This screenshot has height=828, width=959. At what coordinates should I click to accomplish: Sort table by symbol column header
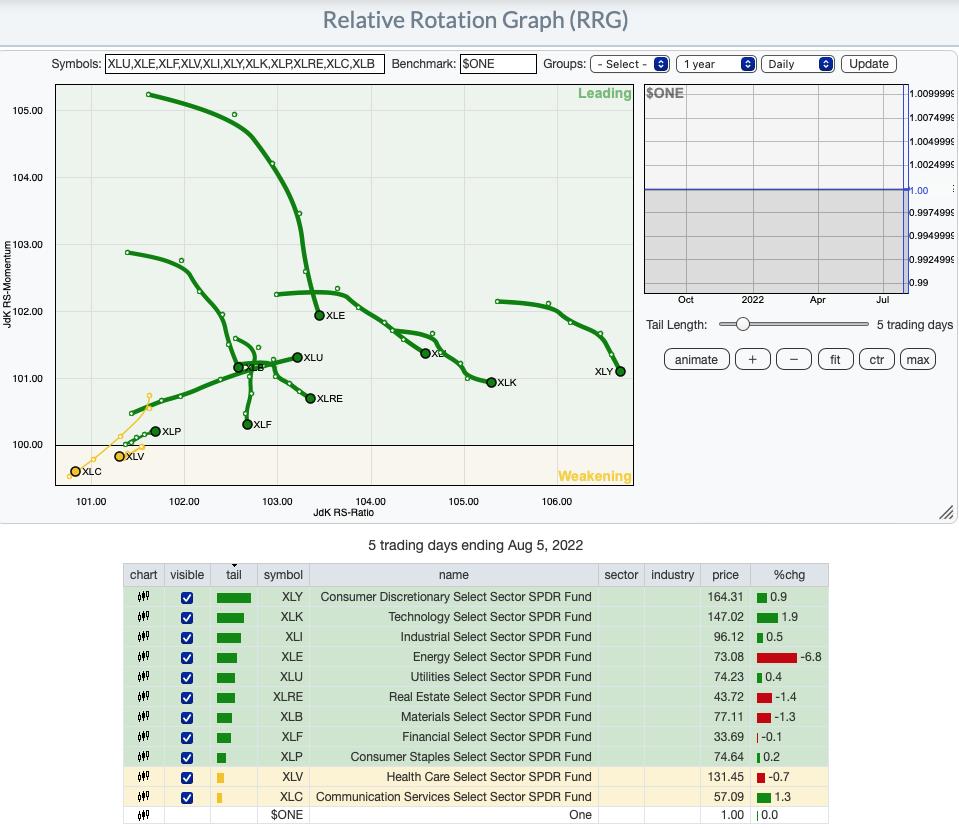(x=283, y=575)
